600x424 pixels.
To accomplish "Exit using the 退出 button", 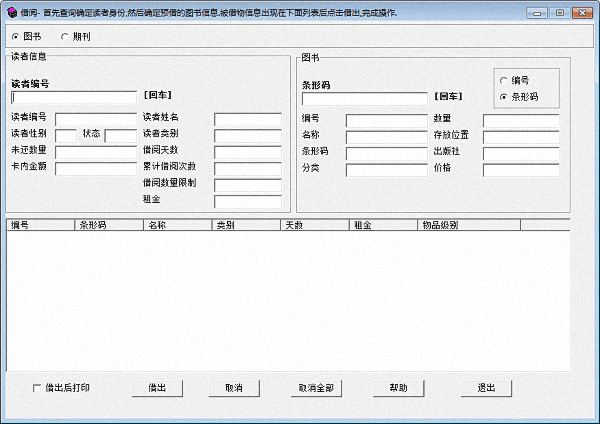I will pyautogui.click(x=487, y=387).
